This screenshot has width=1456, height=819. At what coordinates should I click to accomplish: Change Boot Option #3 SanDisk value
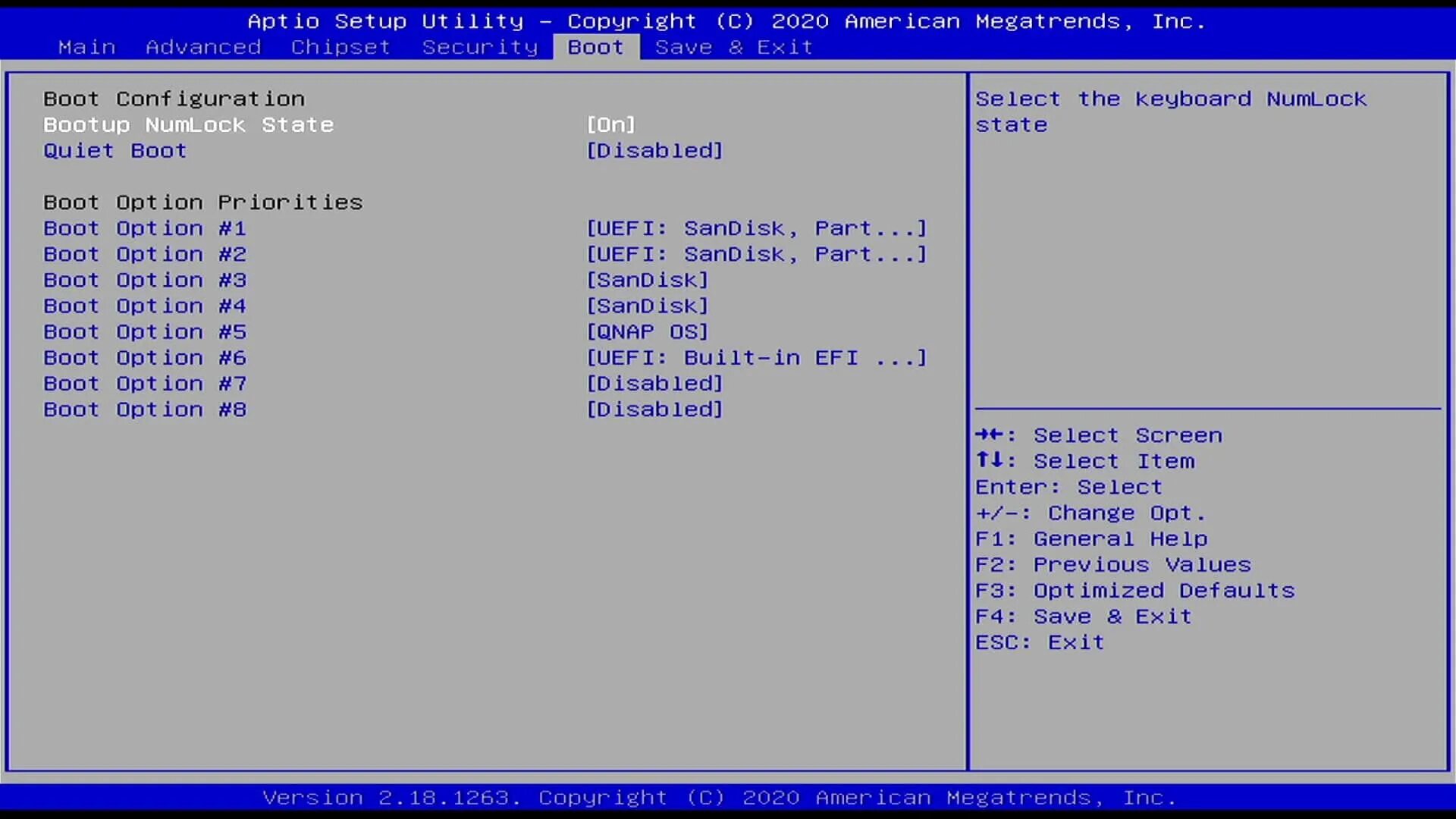pos(647,280)
